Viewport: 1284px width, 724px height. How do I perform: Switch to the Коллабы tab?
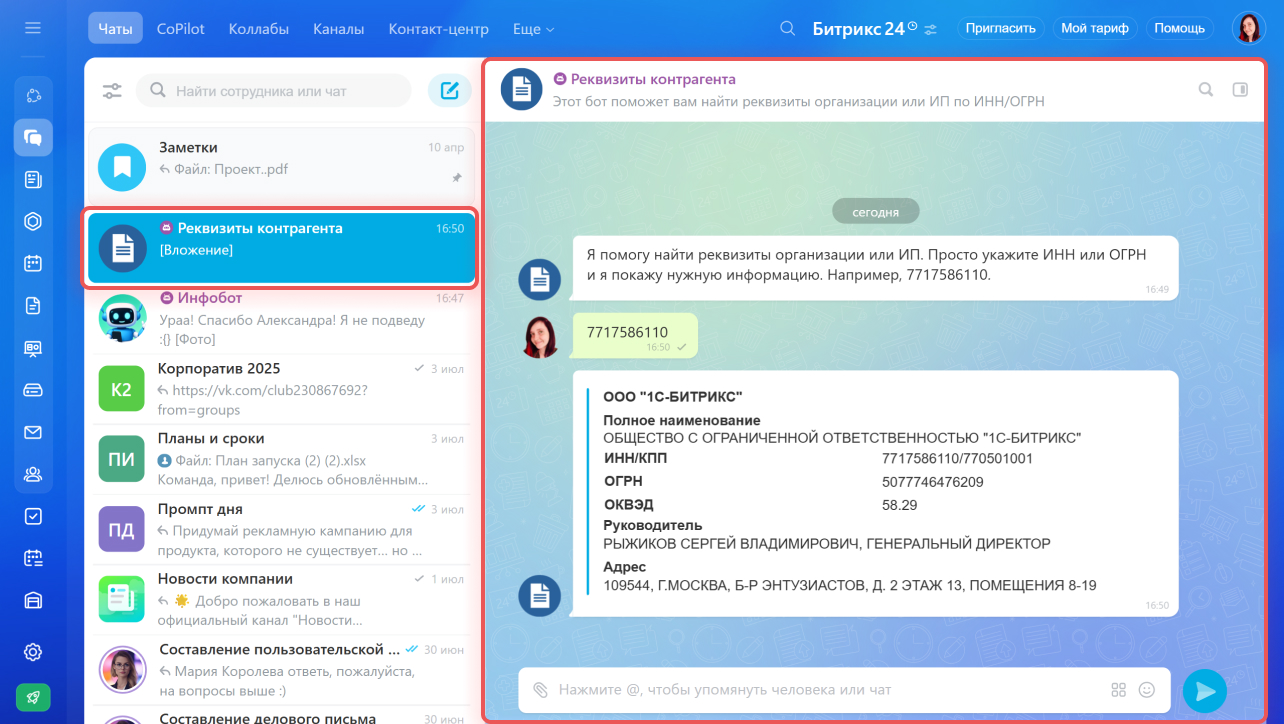[259, 29]
